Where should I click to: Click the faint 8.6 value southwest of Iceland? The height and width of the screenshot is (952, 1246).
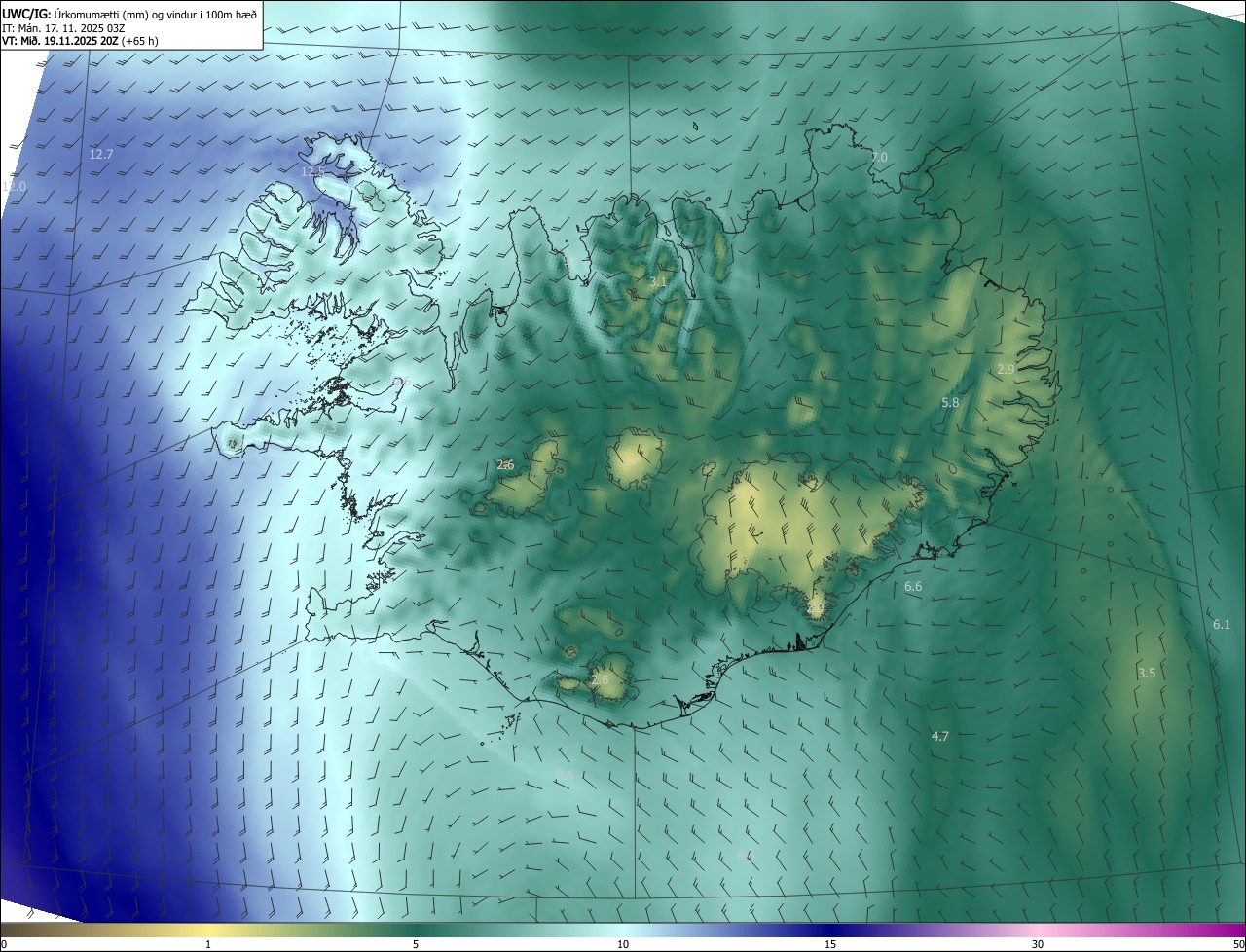[565, 776]
